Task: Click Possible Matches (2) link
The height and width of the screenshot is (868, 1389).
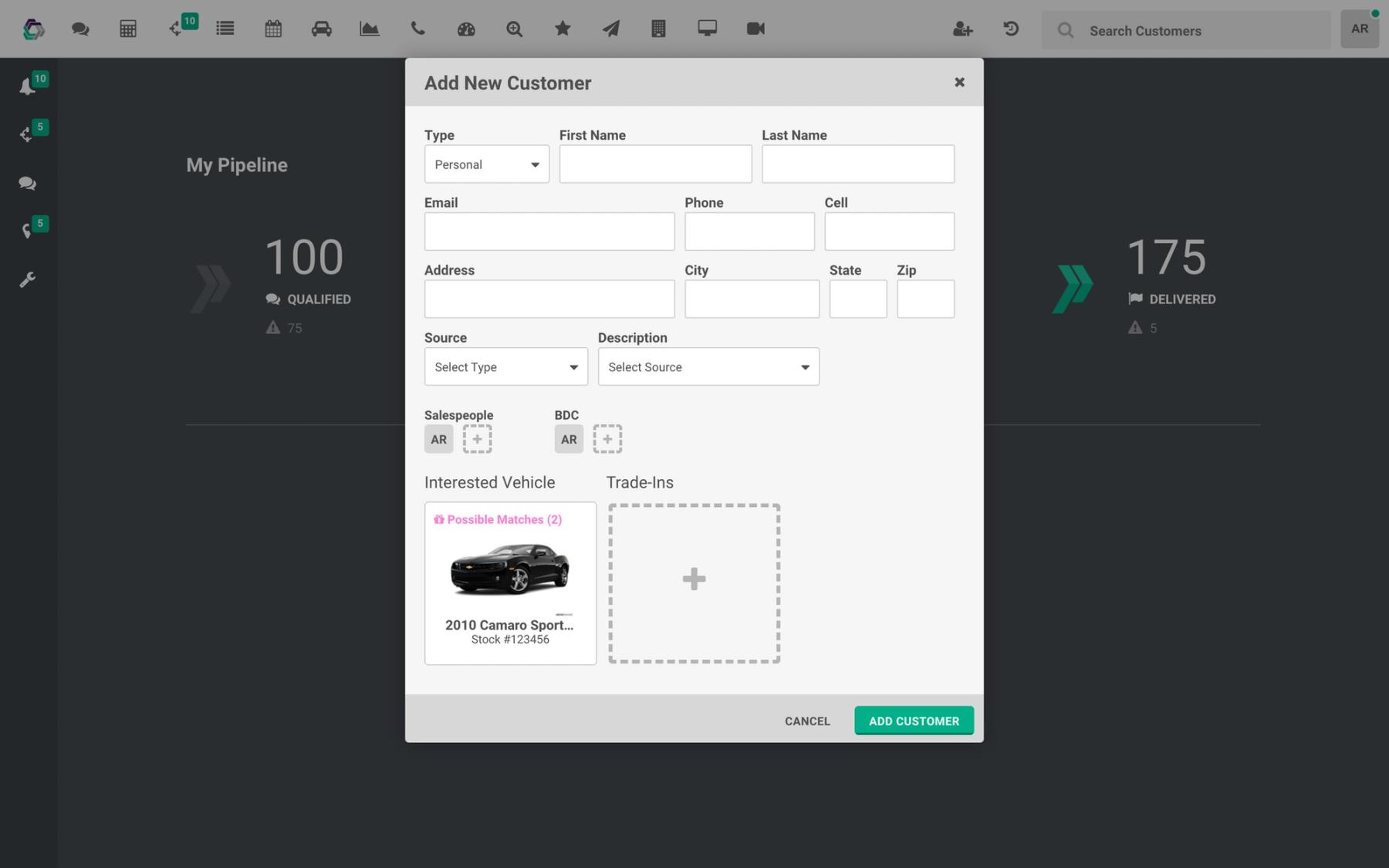Action: [x=498, y=519]
